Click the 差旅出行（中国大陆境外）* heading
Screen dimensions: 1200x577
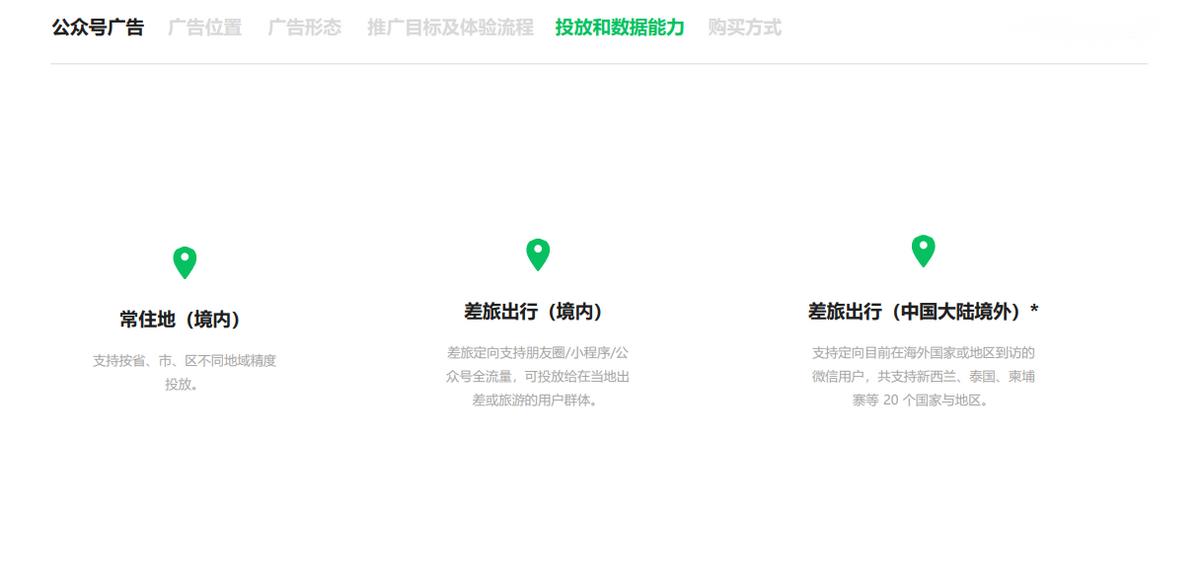tap(923, 311)
